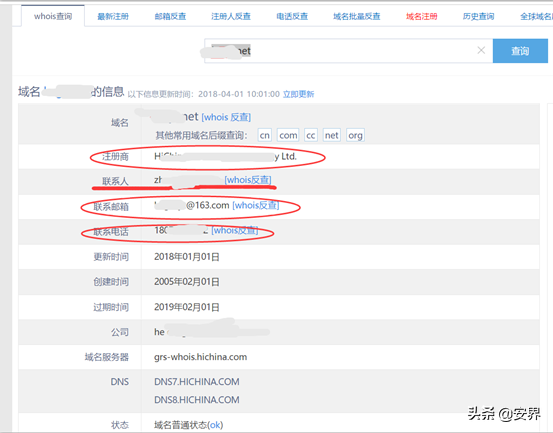
Task: Select the 电话反查 tab
Action: (x=292, y=16)
